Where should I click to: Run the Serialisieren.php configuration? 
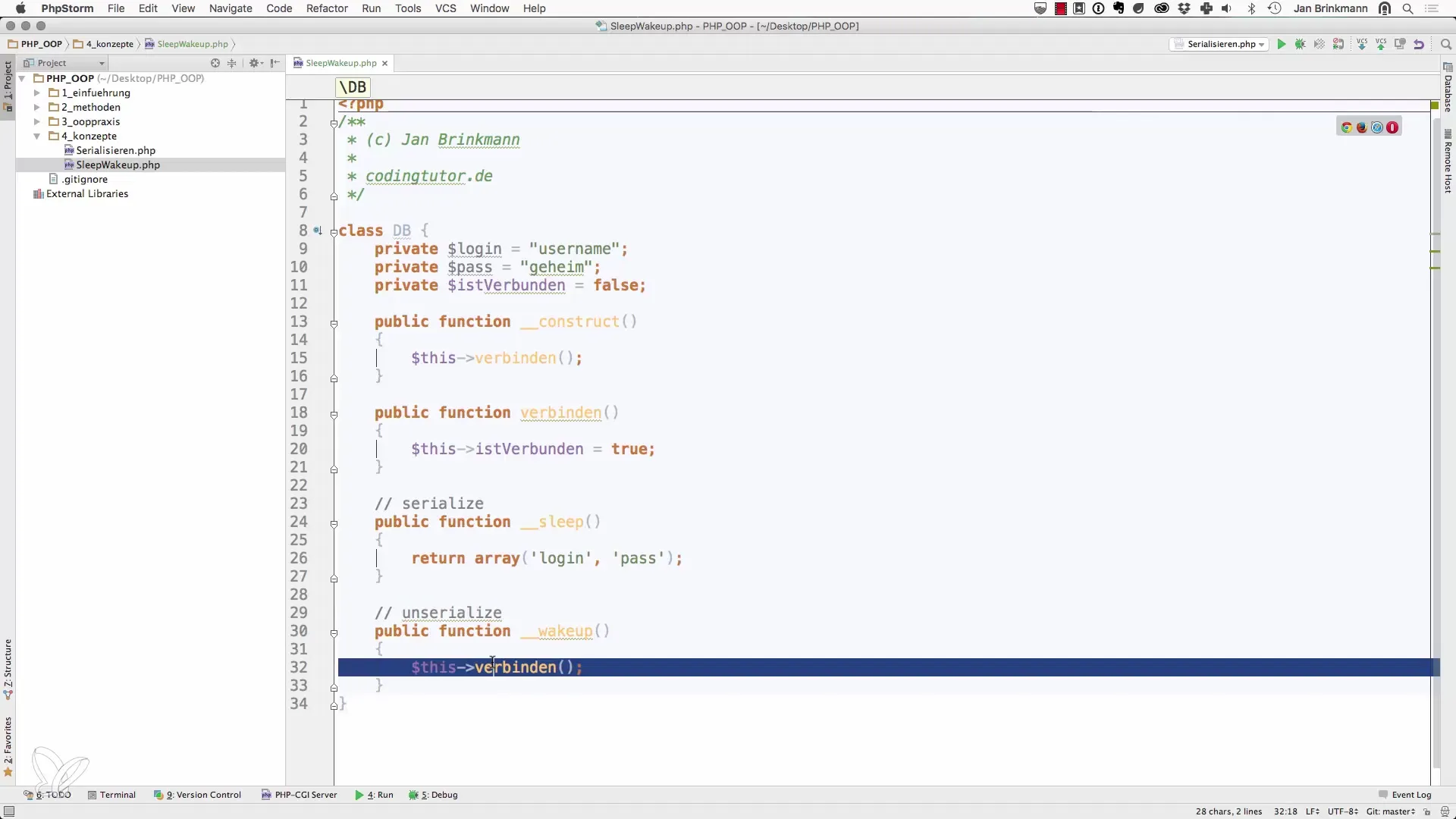1282,44
